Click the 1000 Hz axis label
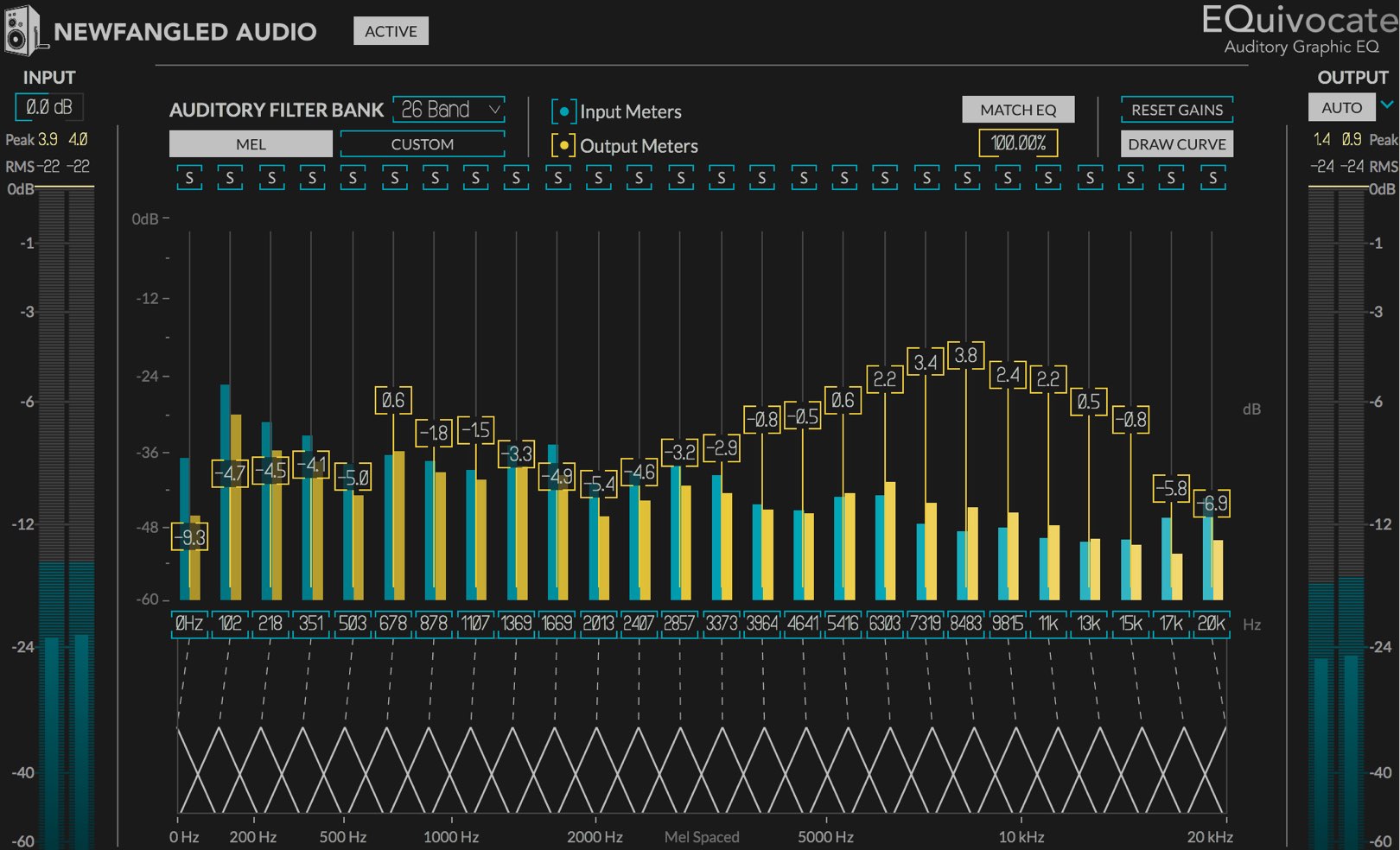 coord(451,837)
